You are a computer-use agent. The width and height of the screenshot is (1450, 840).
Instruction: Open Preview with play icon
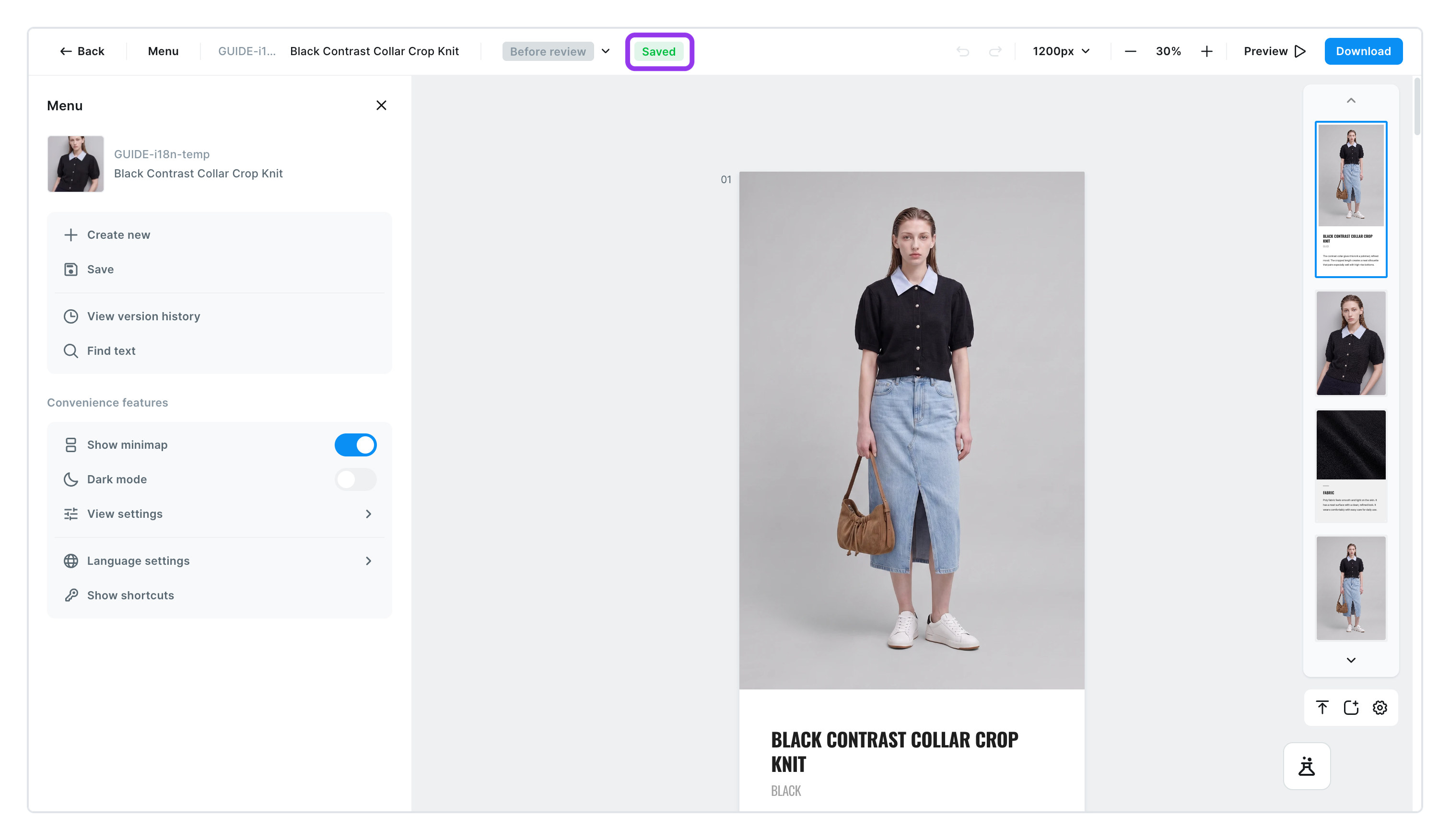[x=1275, y=51]
